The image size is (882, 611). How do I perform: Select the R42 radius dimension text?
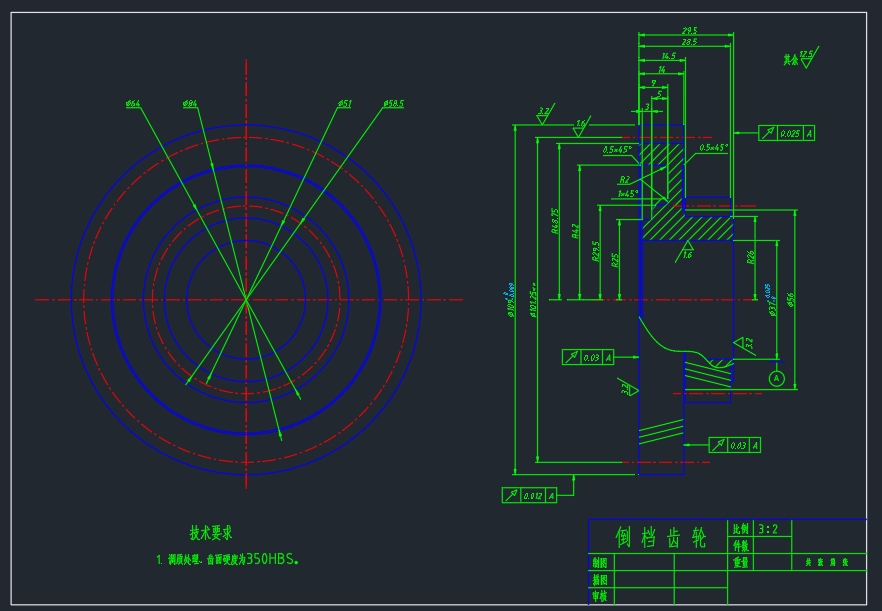click(x=575, y=231)
